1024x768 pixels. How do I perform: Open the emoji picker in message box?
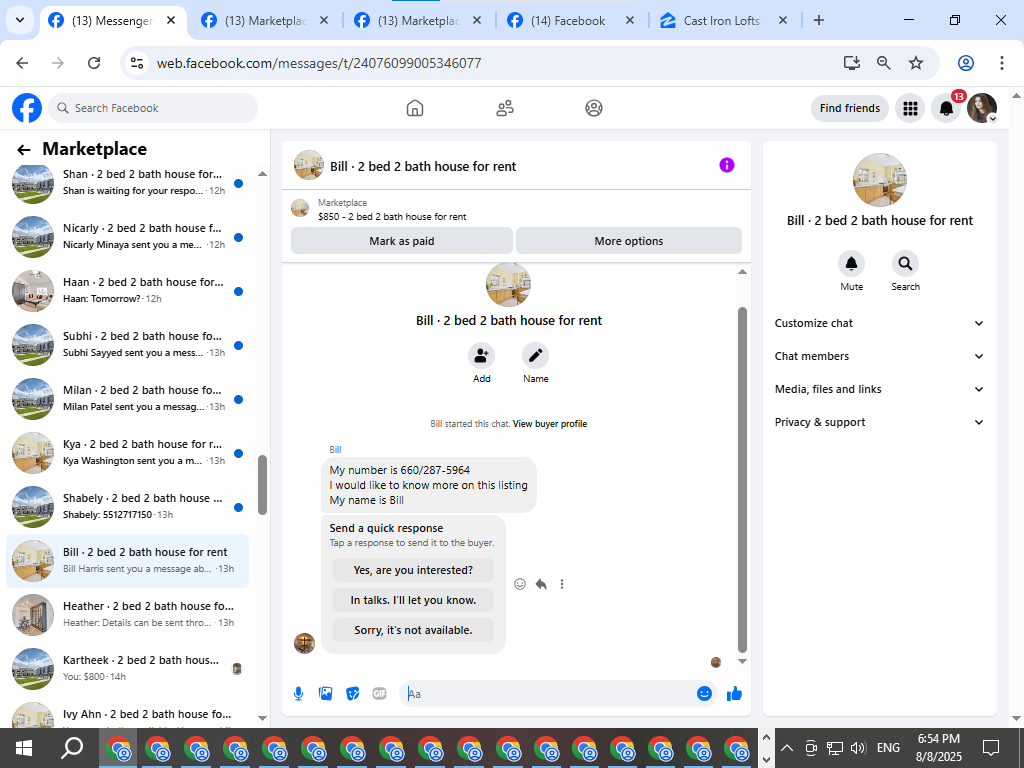(x=704, y=694)
